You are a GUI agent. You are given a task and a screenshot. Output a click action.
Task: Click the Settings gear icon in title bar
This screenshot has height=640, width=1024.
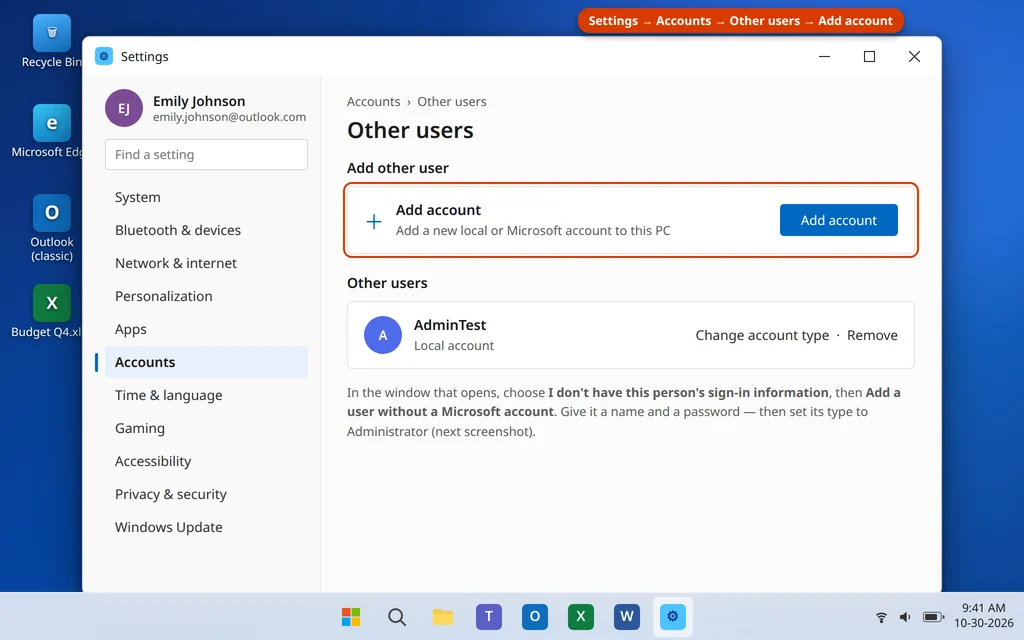click(104, 56)
